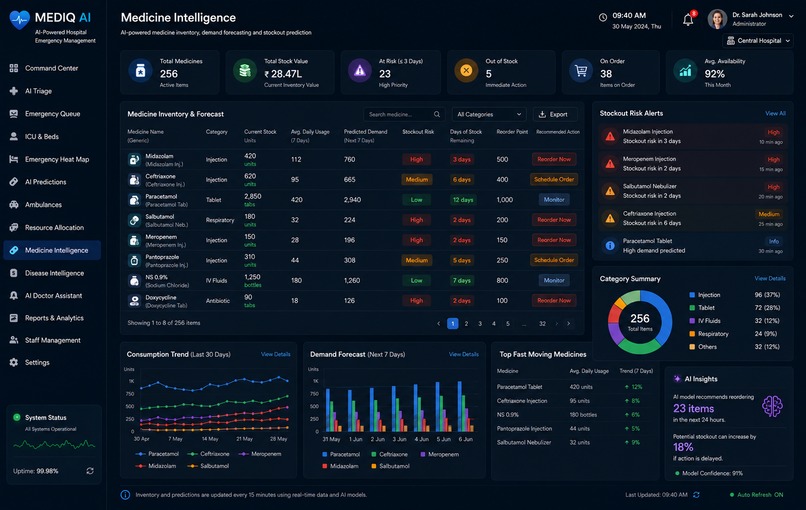Export the medicine inventory
Screen dimensions: 806x510
(555, 114)
